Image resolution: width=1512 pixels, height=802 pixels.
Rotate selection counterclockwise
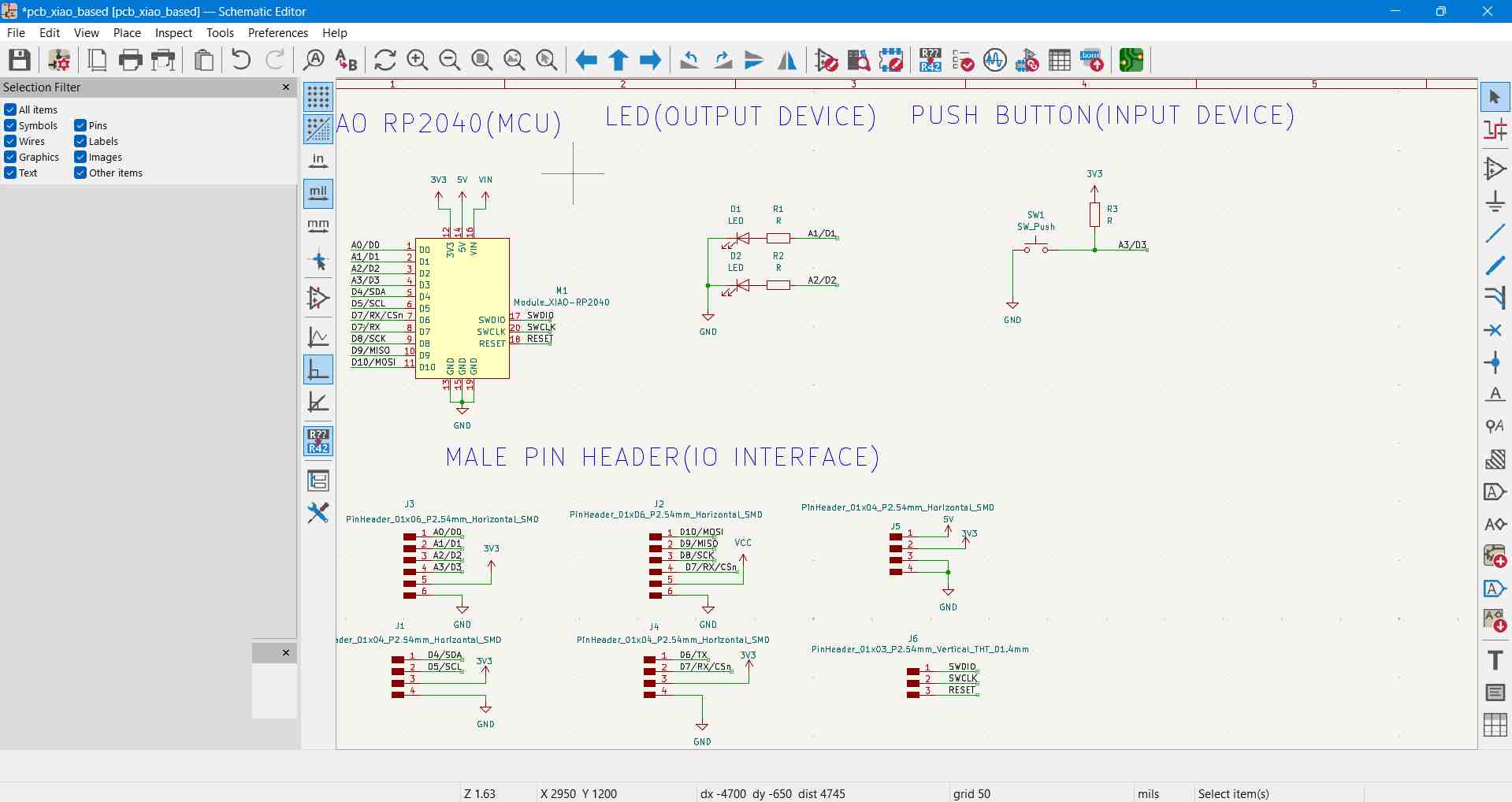[x=689, y=60]
